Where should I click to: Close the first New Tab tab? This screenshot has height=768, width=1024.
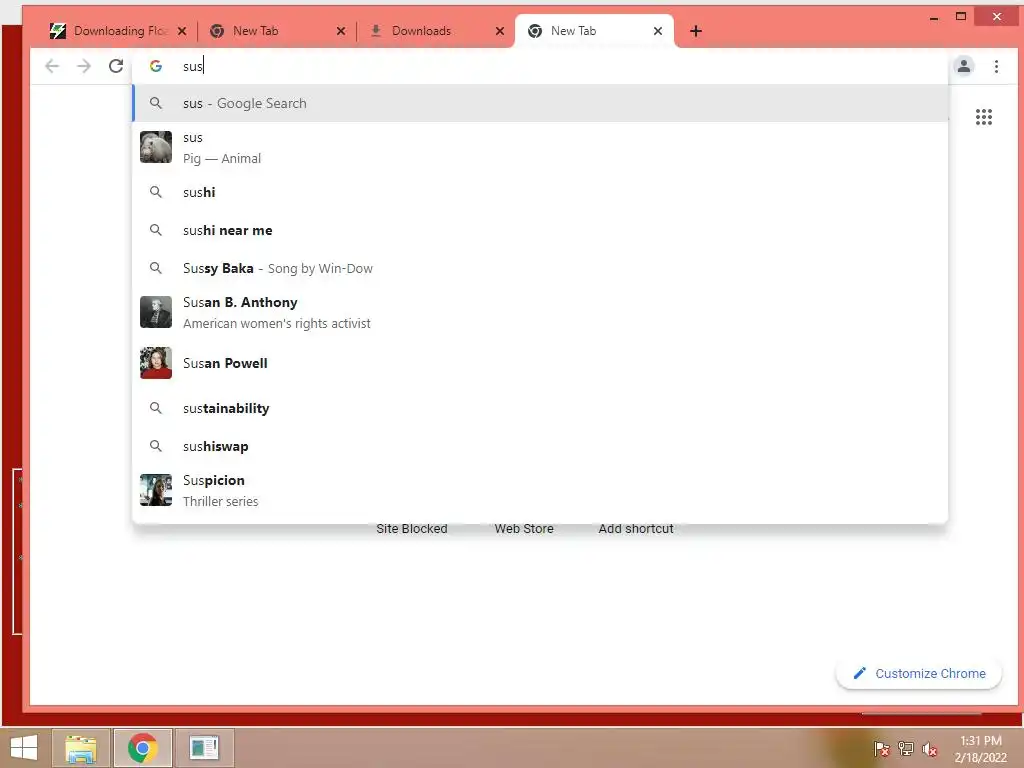(341, 31)
